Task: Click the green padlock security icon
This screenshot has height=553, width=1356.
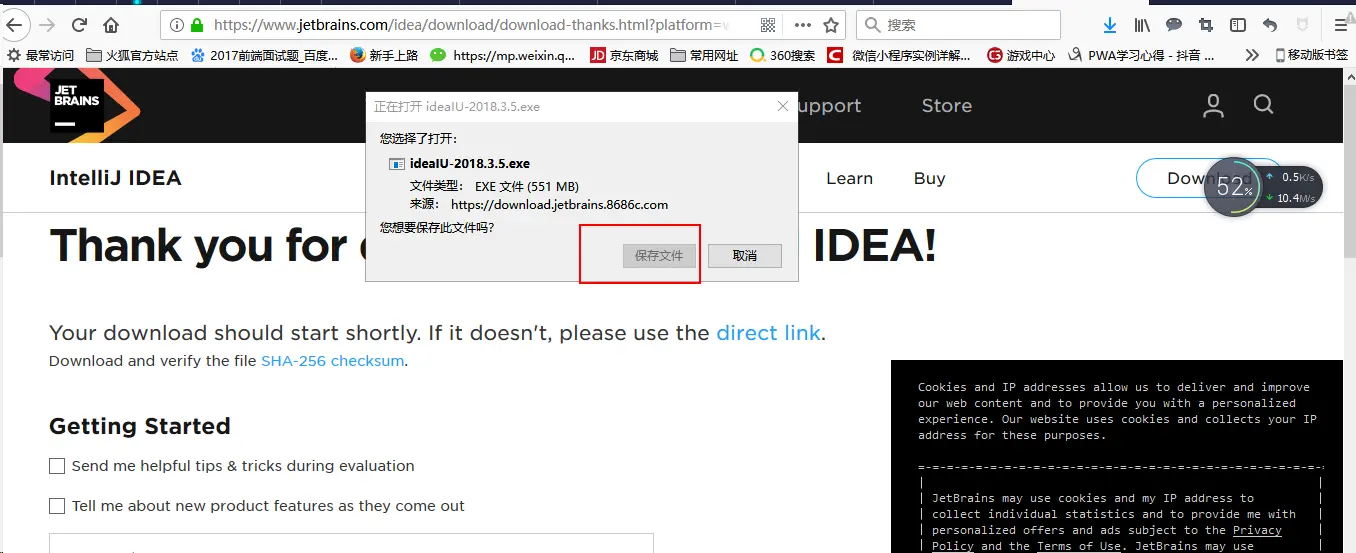Action: pos(197,25)
